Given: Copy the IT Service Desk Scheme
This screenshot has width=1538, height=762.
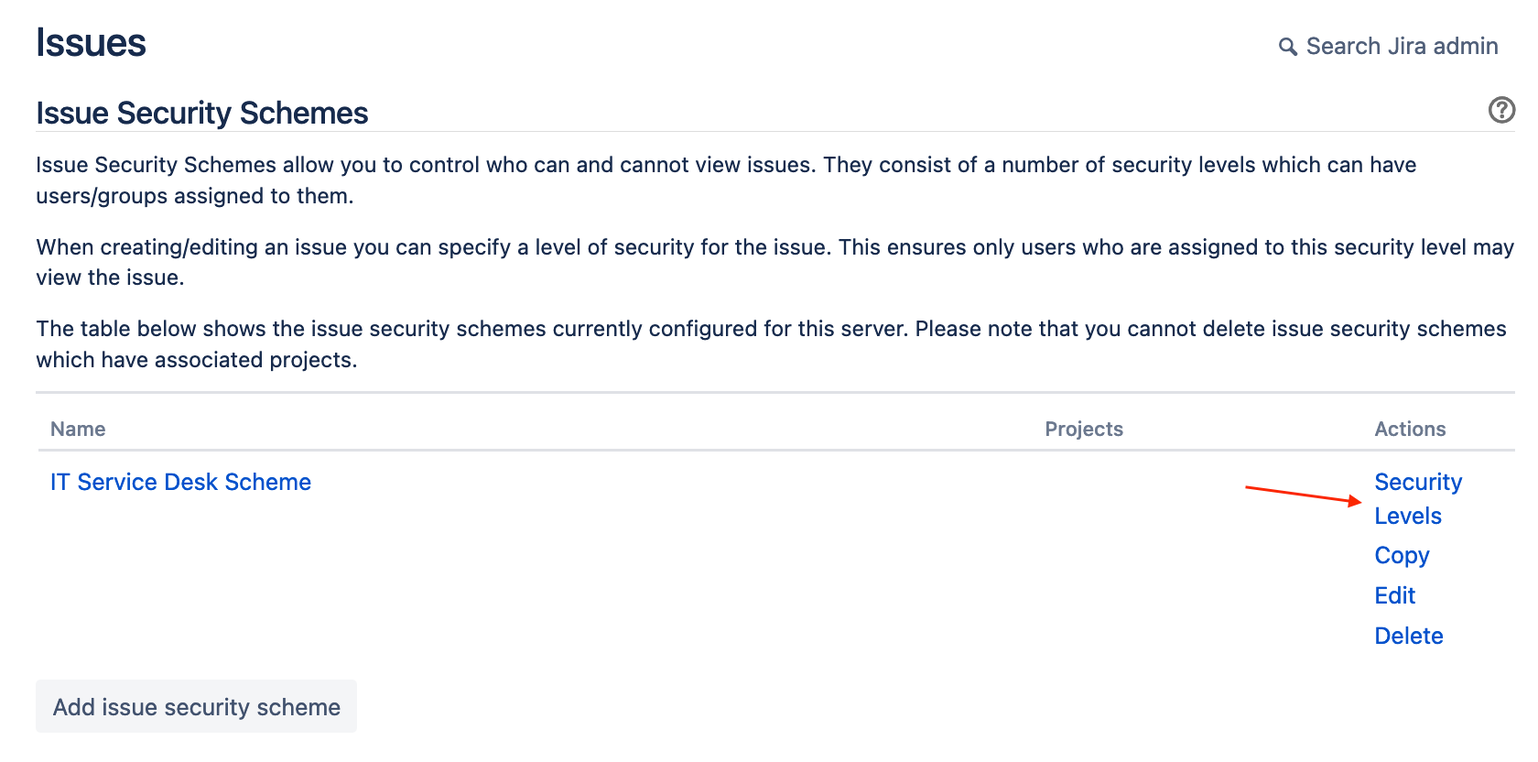Looking at the screenshot, I should (x=1402, y=555).
